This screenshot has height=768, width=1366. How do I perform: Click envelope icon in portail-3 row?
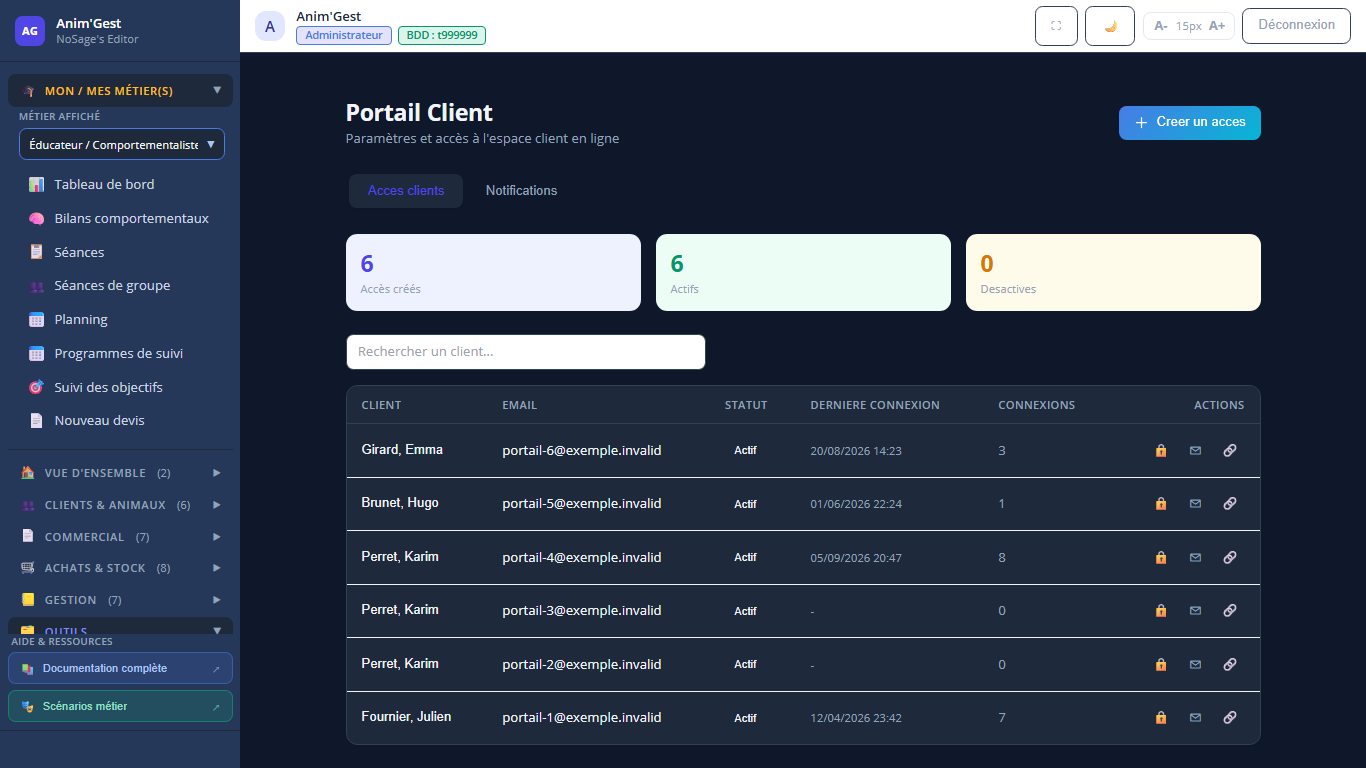click(1195, 611)
